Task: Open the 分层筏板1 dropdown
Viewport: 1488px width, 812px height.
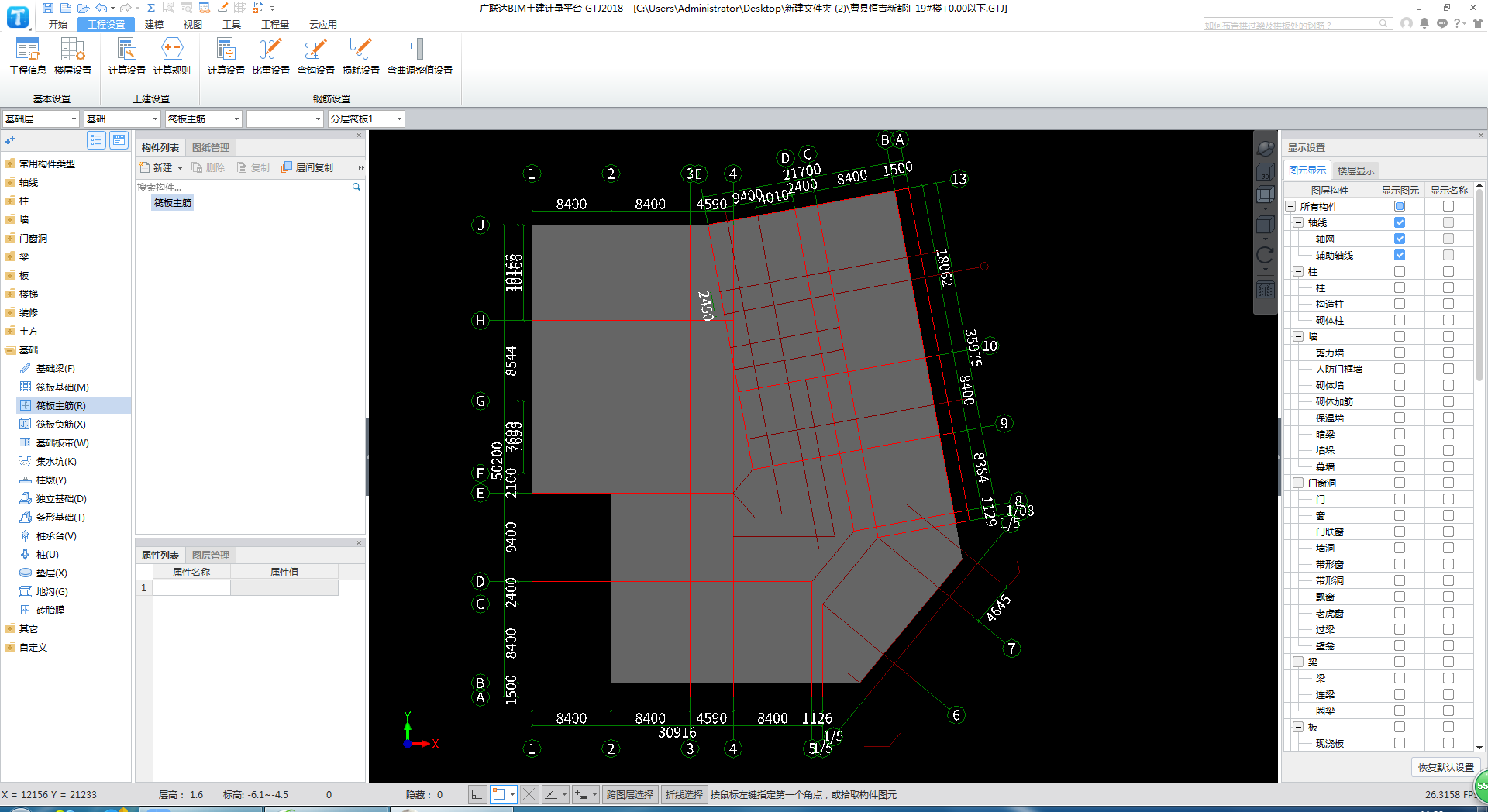Action: (x=366, y=119)
